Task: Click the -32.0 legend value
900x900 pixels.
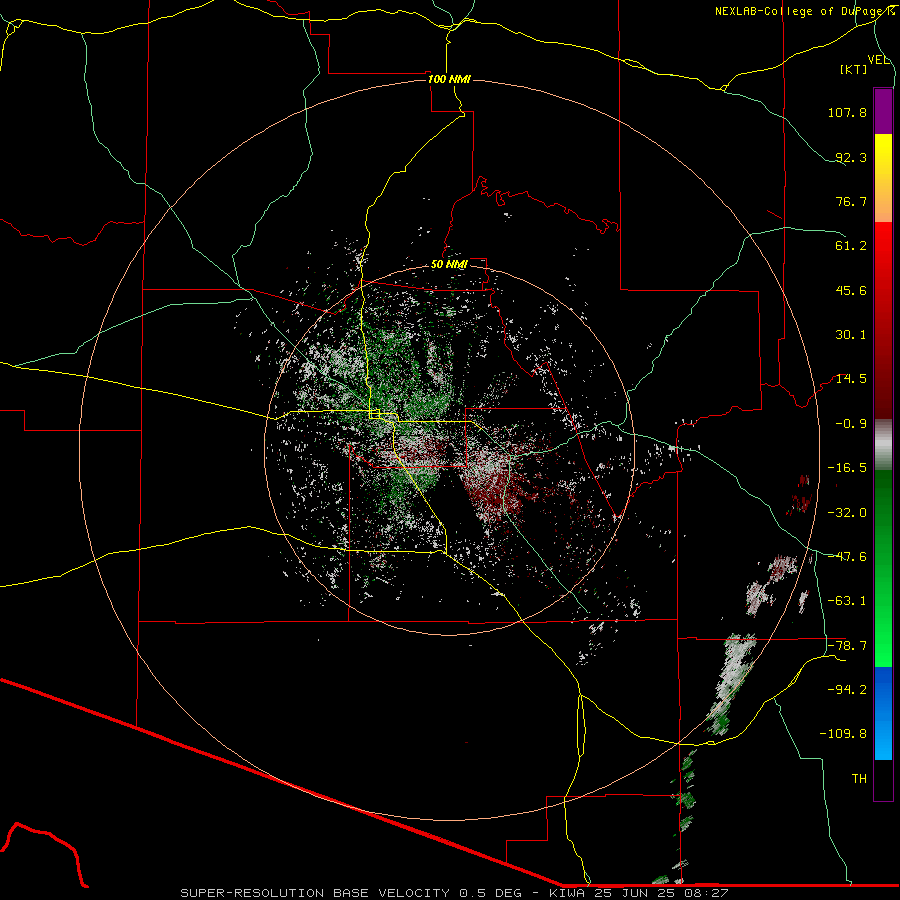Action: (847, 513)
